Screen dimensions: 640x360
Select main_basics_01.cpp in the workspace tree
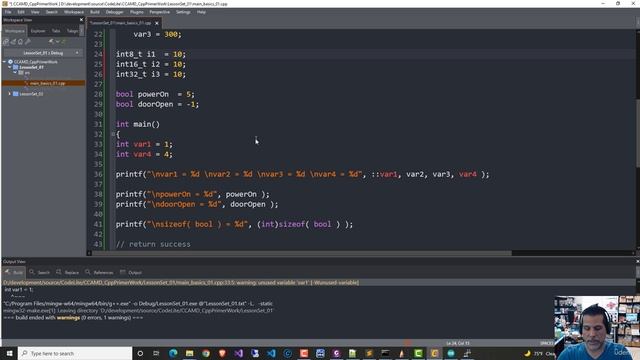pos(47,83)
